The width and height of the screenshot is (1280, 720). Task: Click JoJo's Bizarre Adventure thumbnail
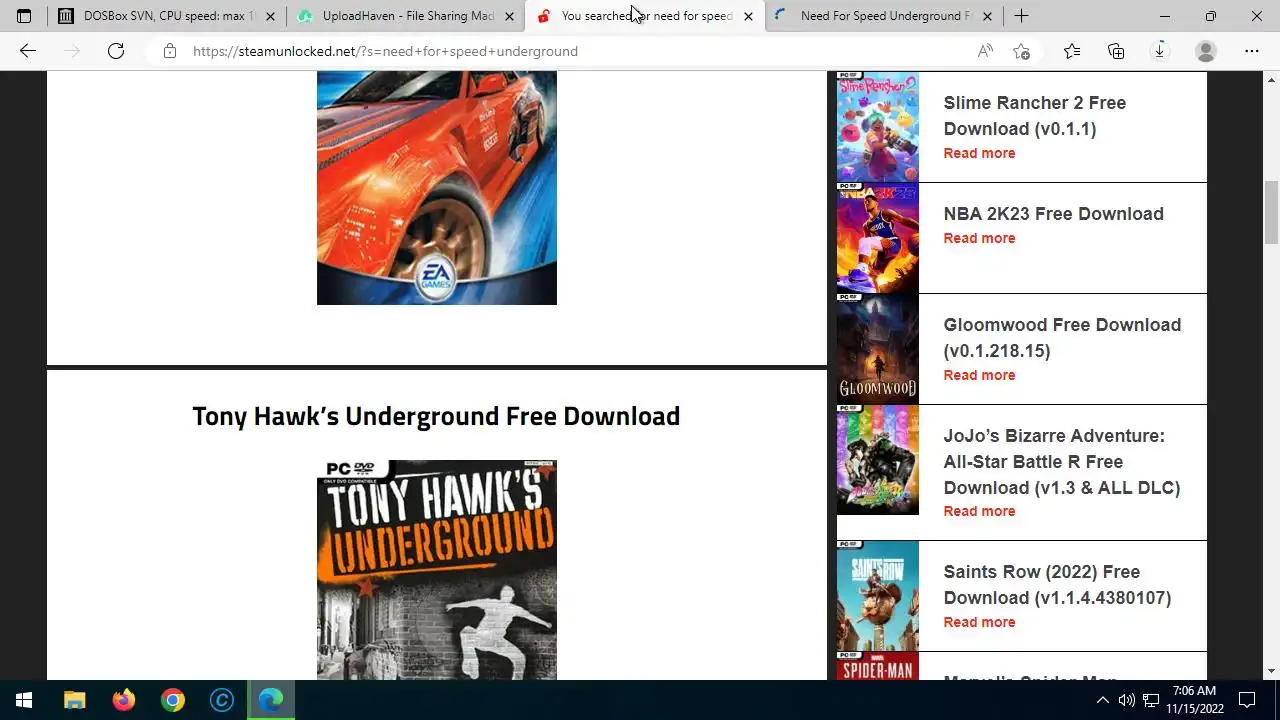[x=878, y=460]
